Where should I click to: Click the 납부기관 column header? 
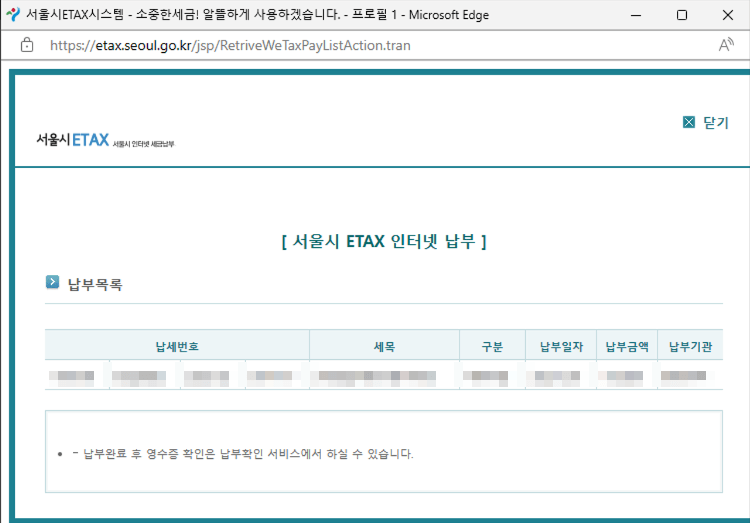click(690, 346)
